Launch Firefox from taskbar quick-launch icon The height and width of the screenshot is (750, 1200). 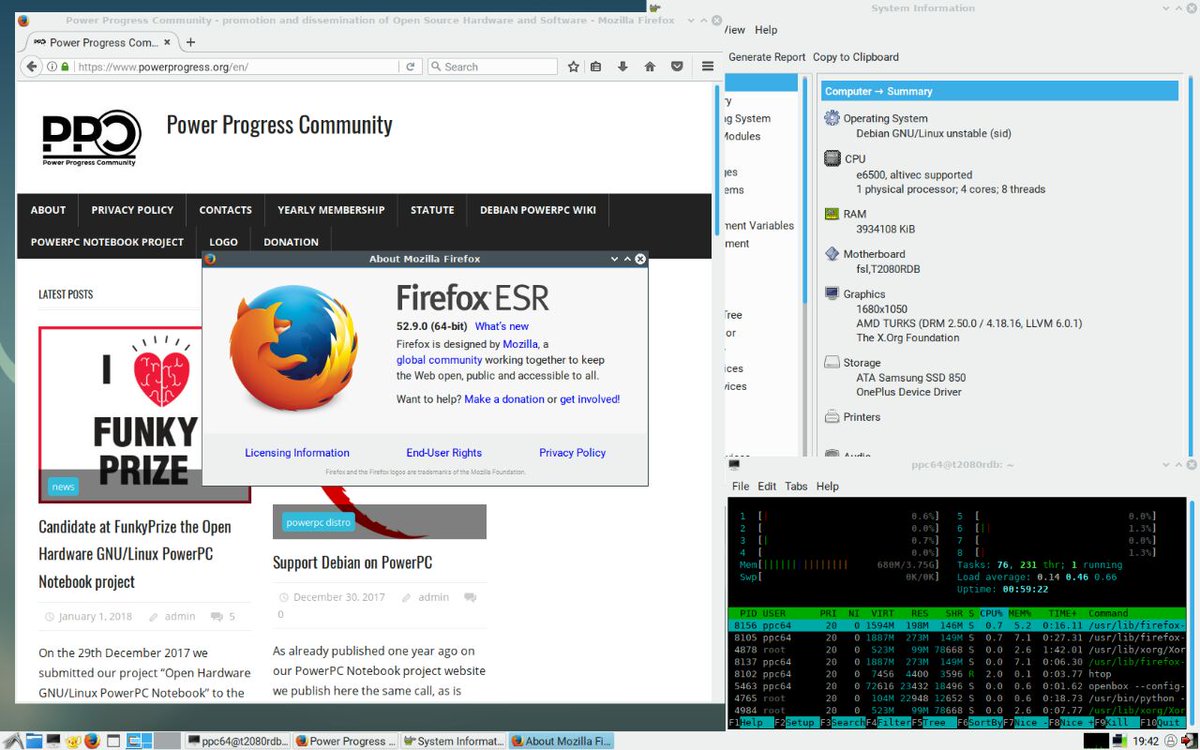(91, 741)
